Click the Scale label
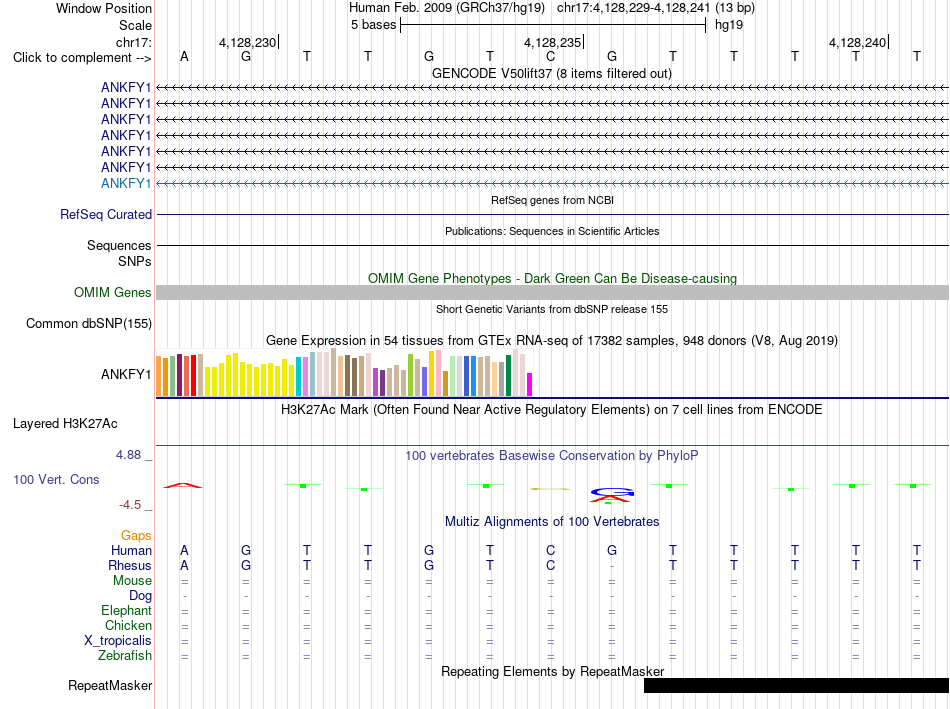 click(135, 25)
